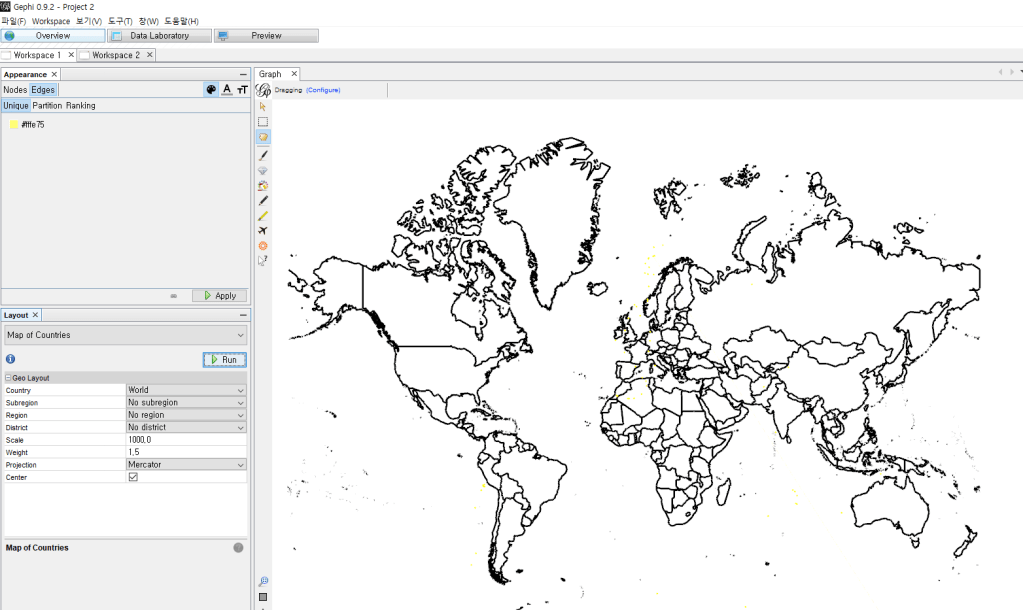The image size is (1023, 610).
Task: Select the pencil node creation tool
Action: 263,200
